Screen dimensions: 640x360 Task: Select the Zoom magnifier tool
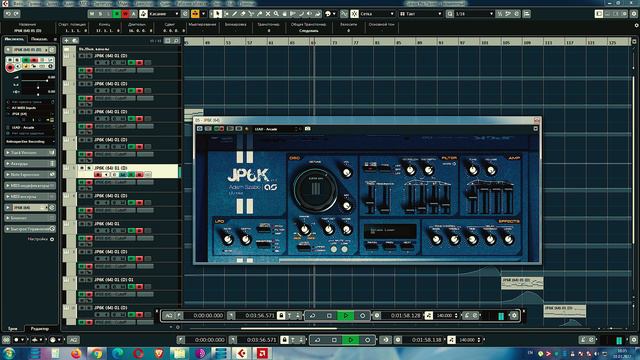(276, 14)
